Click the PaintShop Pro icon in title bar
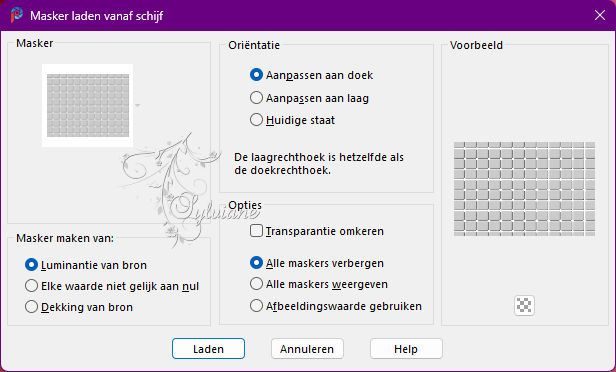Image resolution: width=616 pixels, height=372 pixels. [x=16, y=15]
